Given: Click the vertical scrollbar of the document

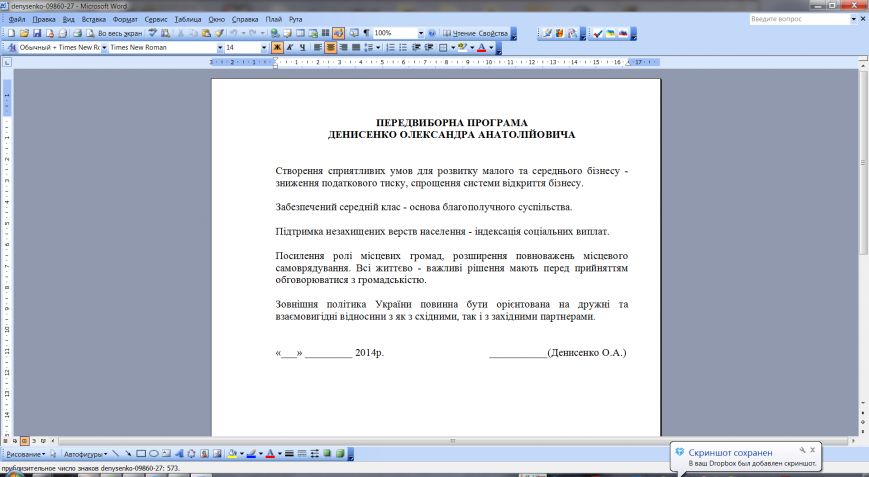Looking at the screenshot, I should tap(863, 233).
